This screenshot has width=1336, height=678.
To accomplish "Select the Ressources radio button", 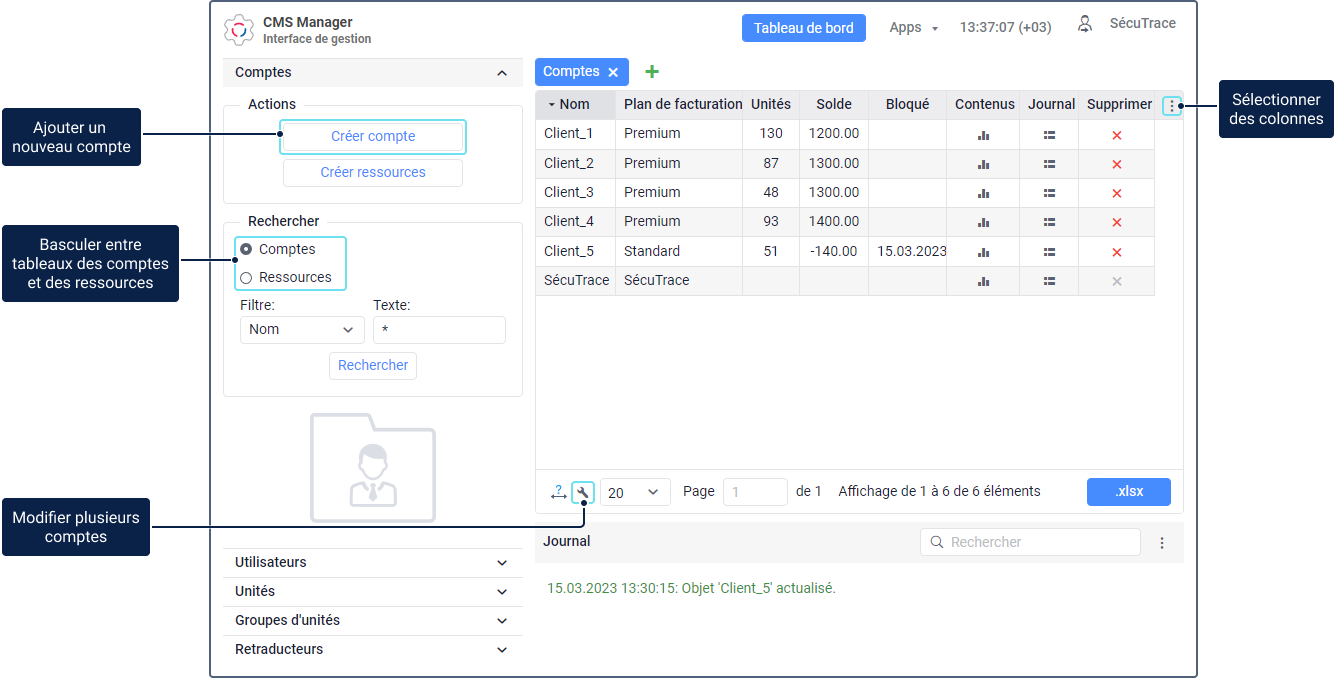I will 246,278.
